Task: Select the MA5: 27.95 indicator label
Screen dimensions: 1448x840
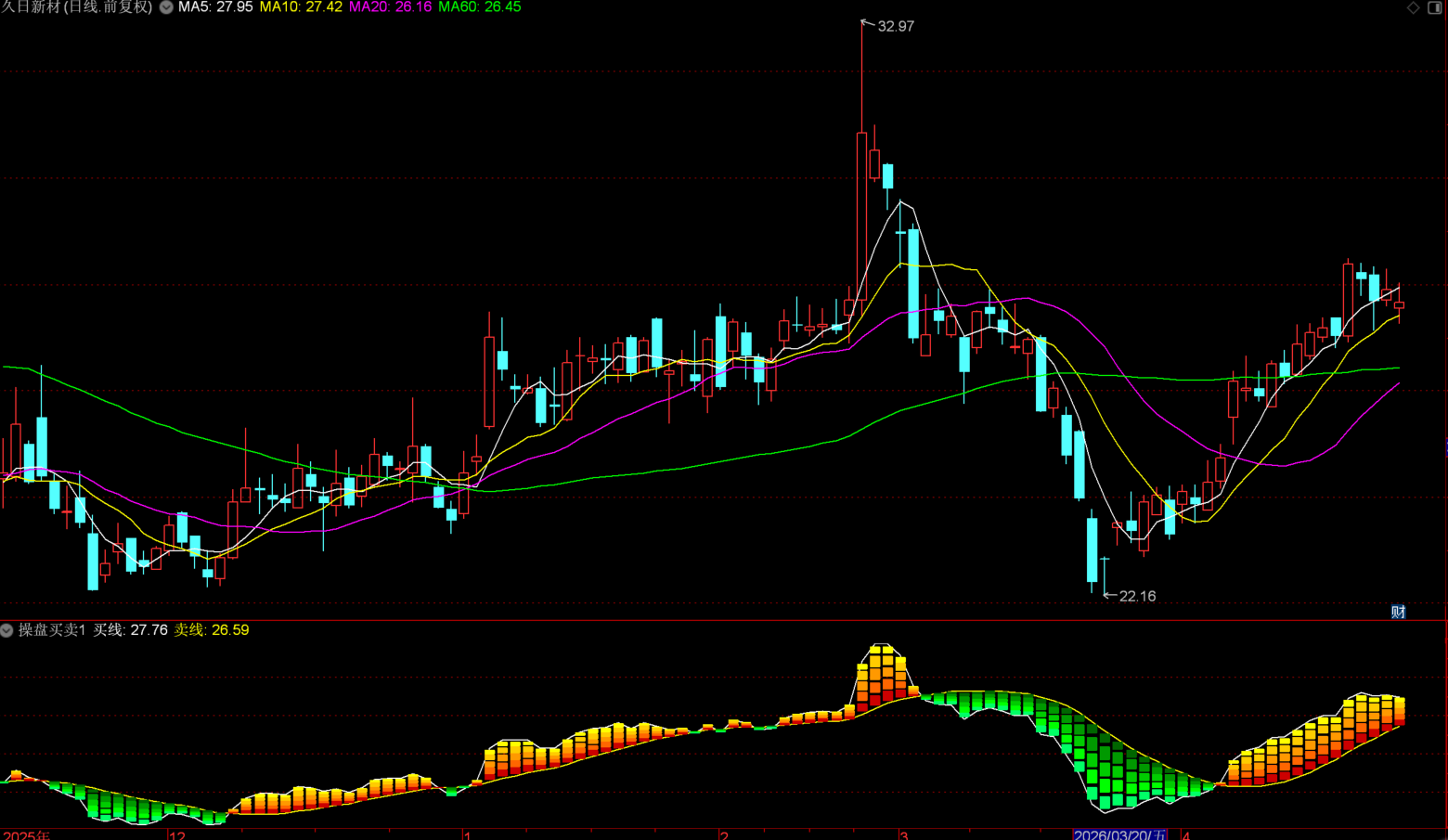Action: click(x=215, y=7)
